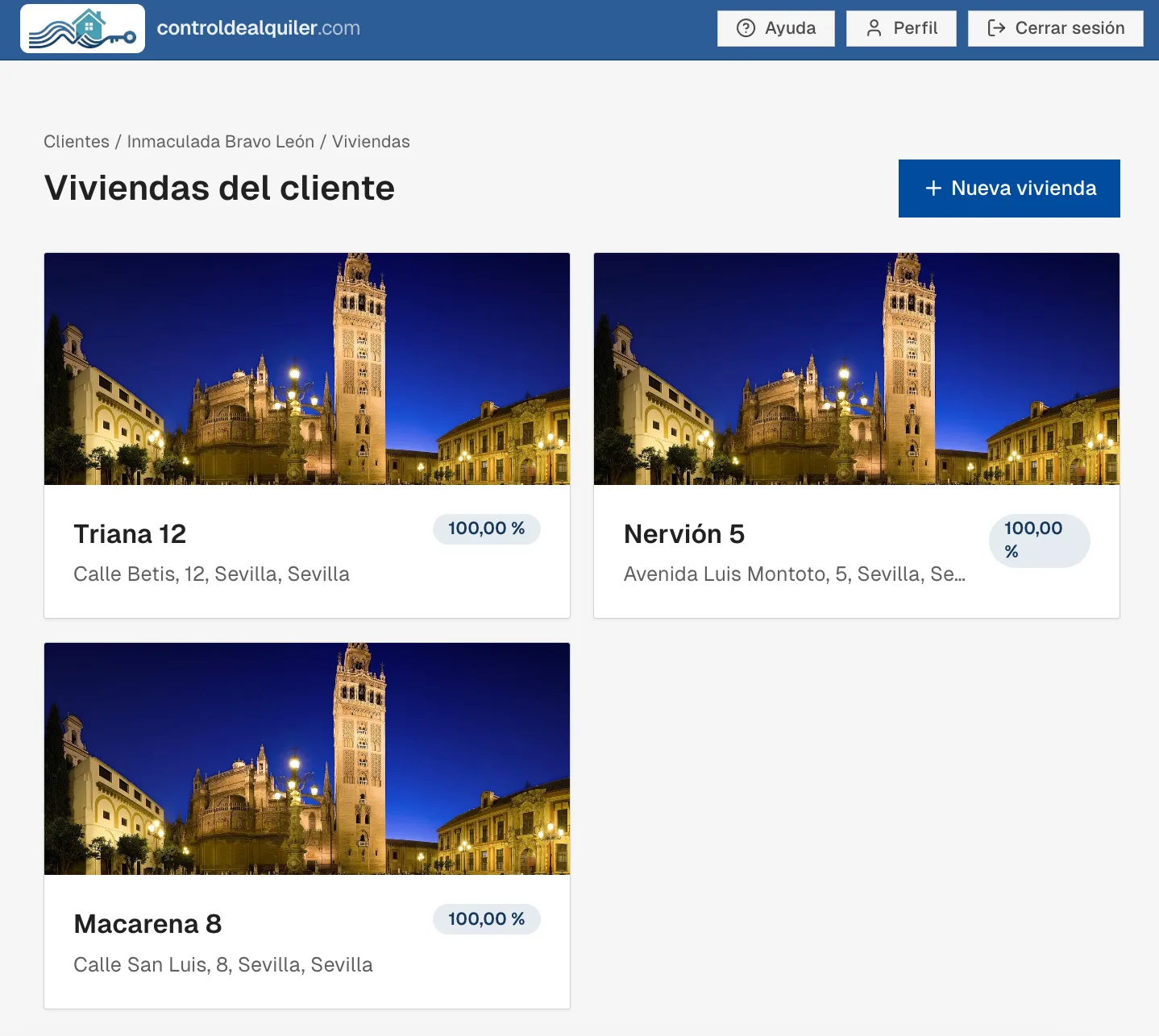The image size is (1159, 1036).
Task: Click the plus icon in Nueva vivienda
Action: click(x=933, y=189)
